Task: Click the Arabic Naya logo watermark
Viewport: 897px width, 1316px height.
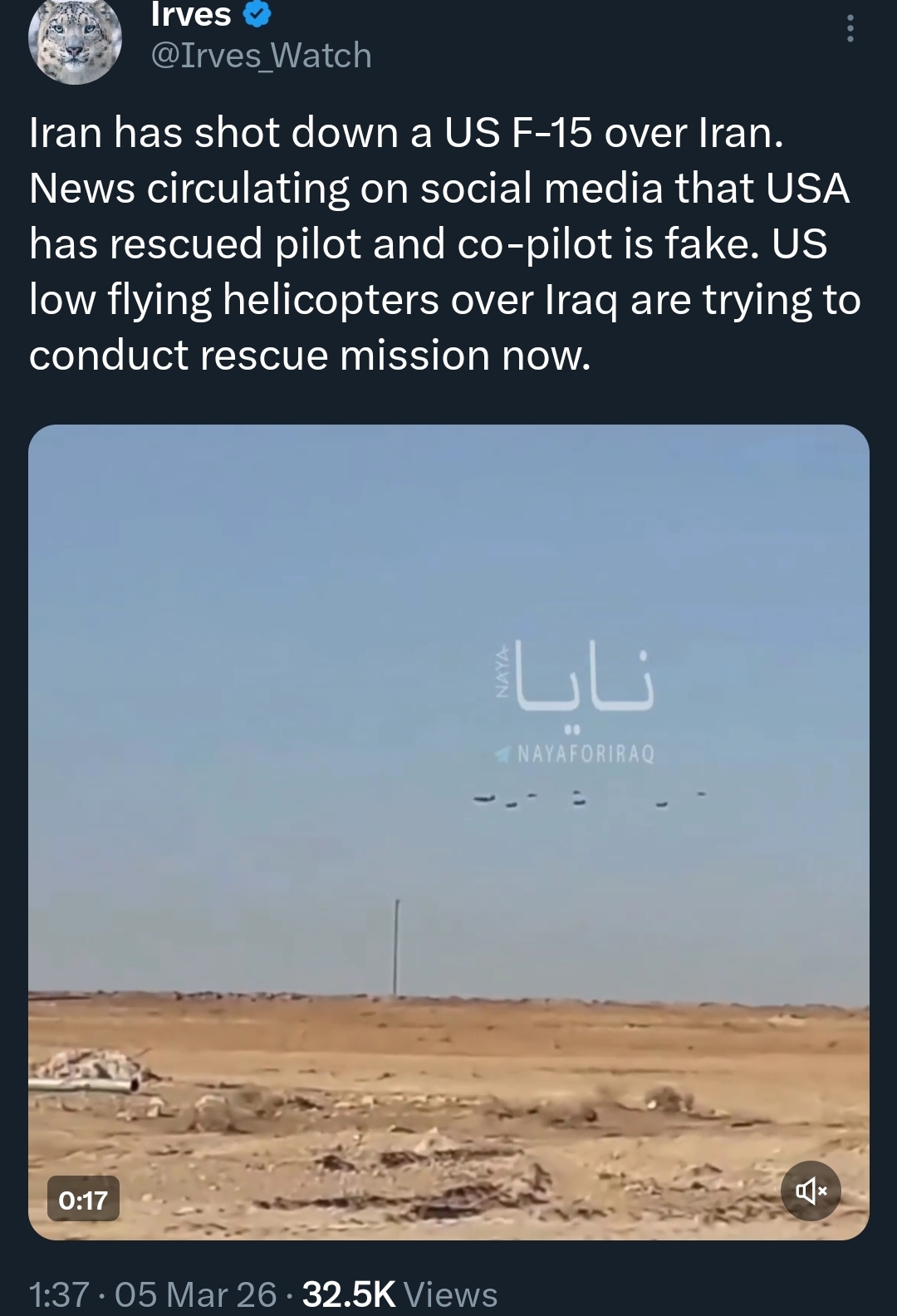Action: pyautogui.click(x=586, y=683)
